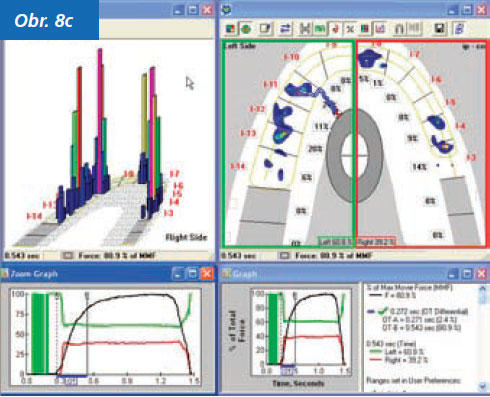Click the 'Right 39.2 %' box under the arch

pyautogui.click(x=376, y=242)
